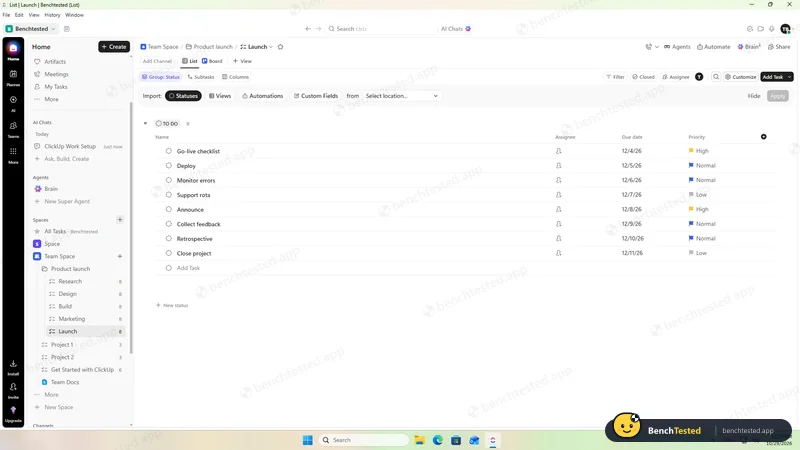The height and width of the screenshot is (450, 800).
Task: Open the Windows Start menu
Action: [x=308, y=440]
